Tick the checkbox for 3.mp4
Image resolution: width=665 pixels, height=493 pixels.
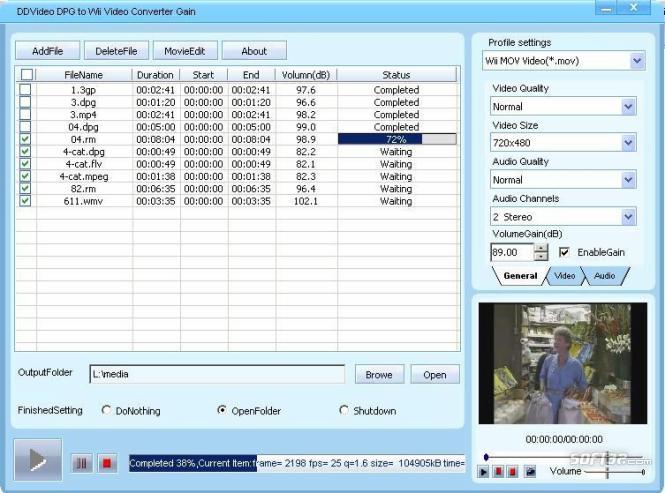click(x=25, y=114)
